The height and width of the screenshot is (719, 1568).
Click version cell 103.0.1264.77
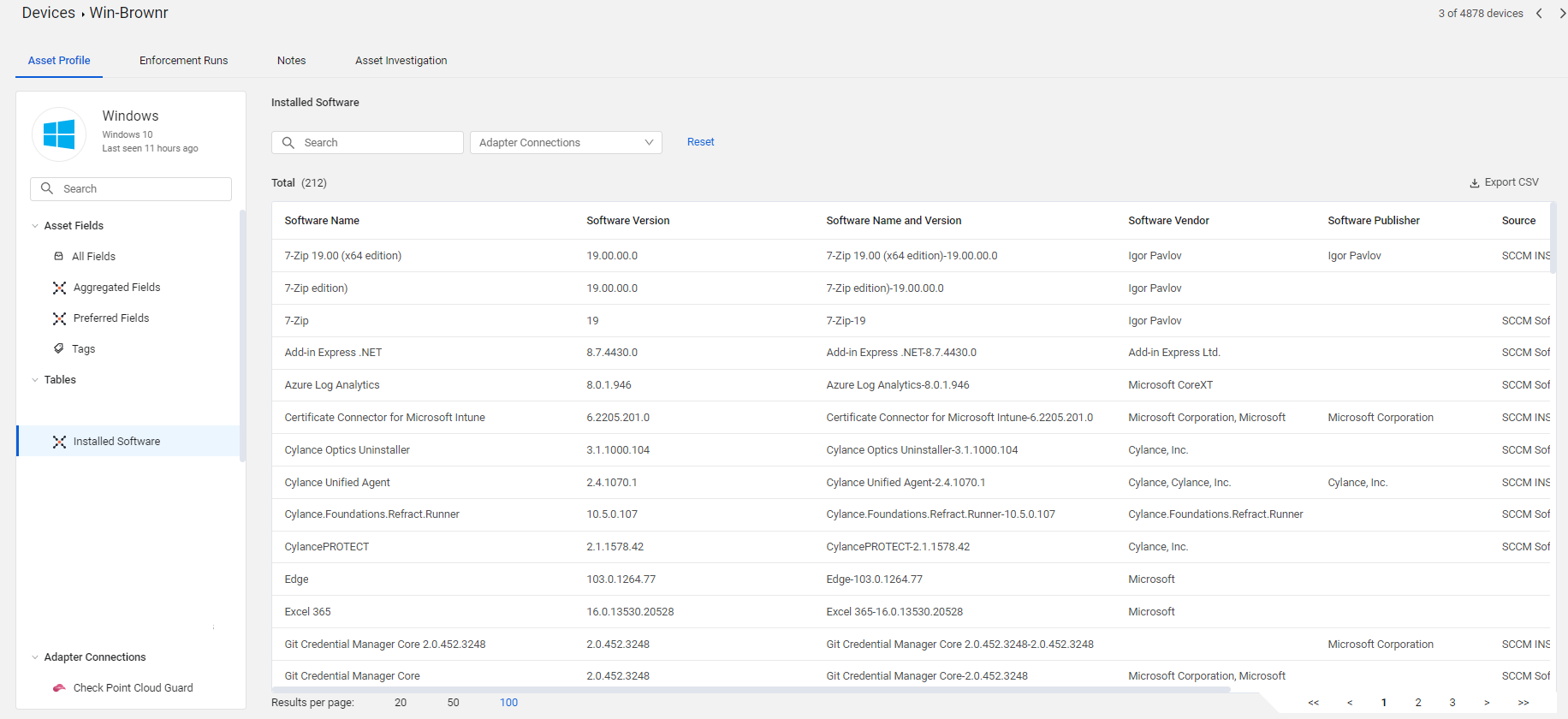coord(621,579)
